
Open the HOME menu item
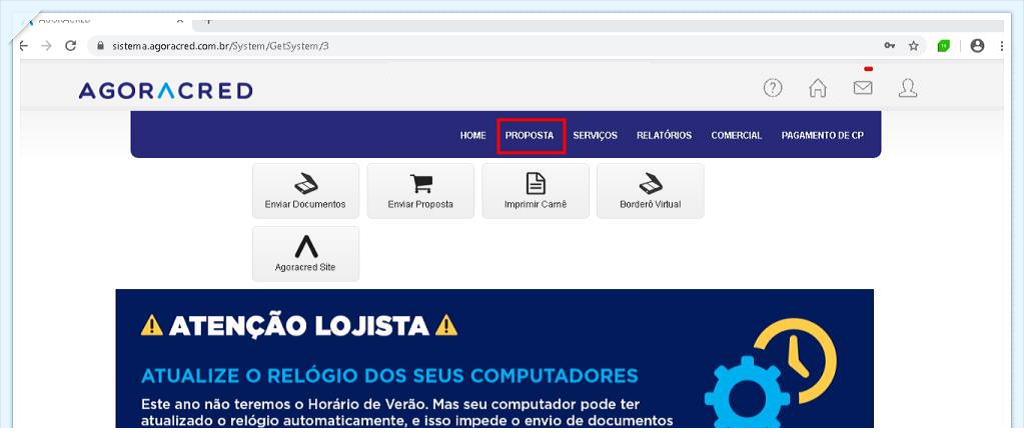coord(473,135)
